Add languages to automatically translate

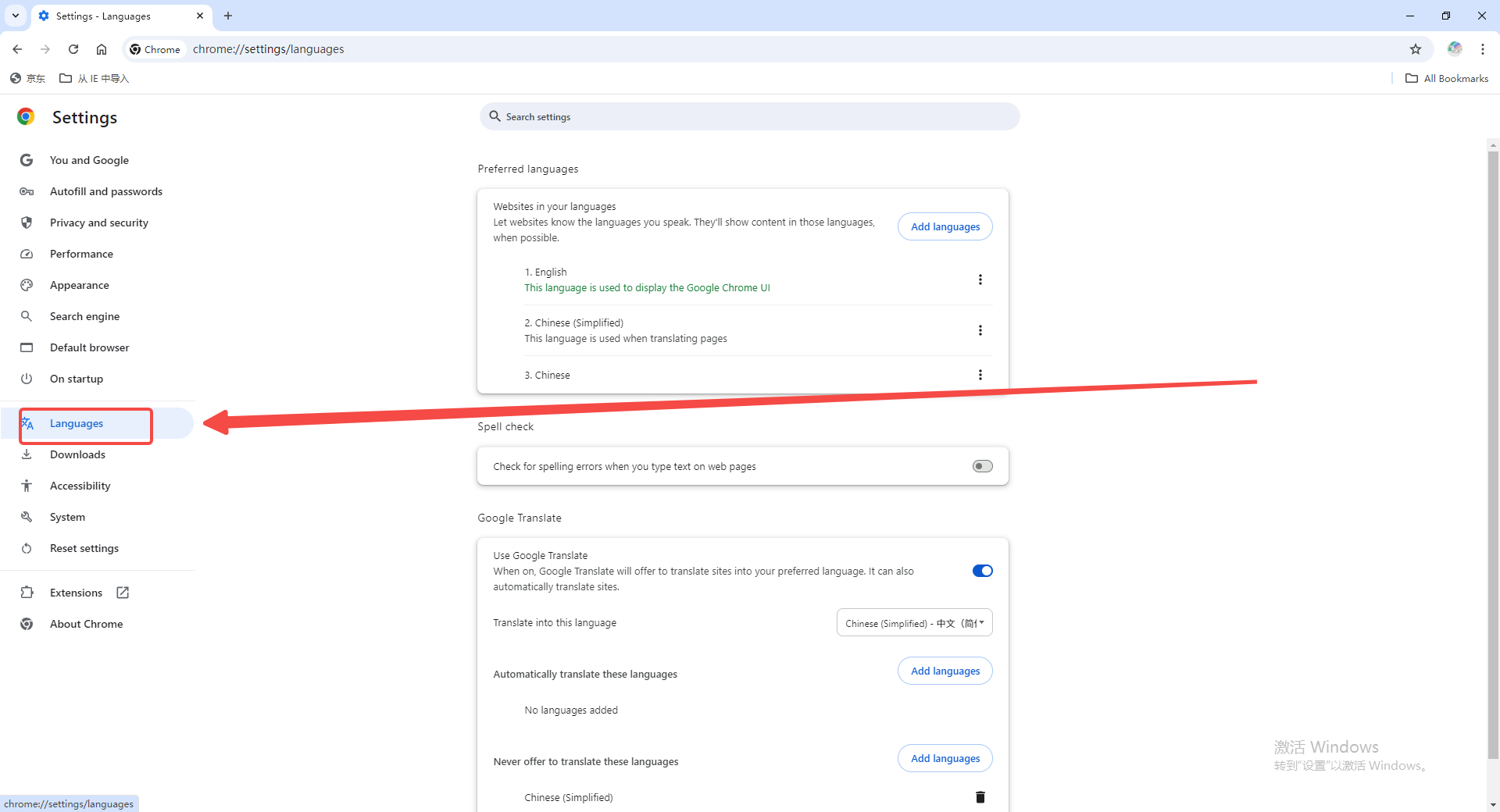tap(945, 671)
